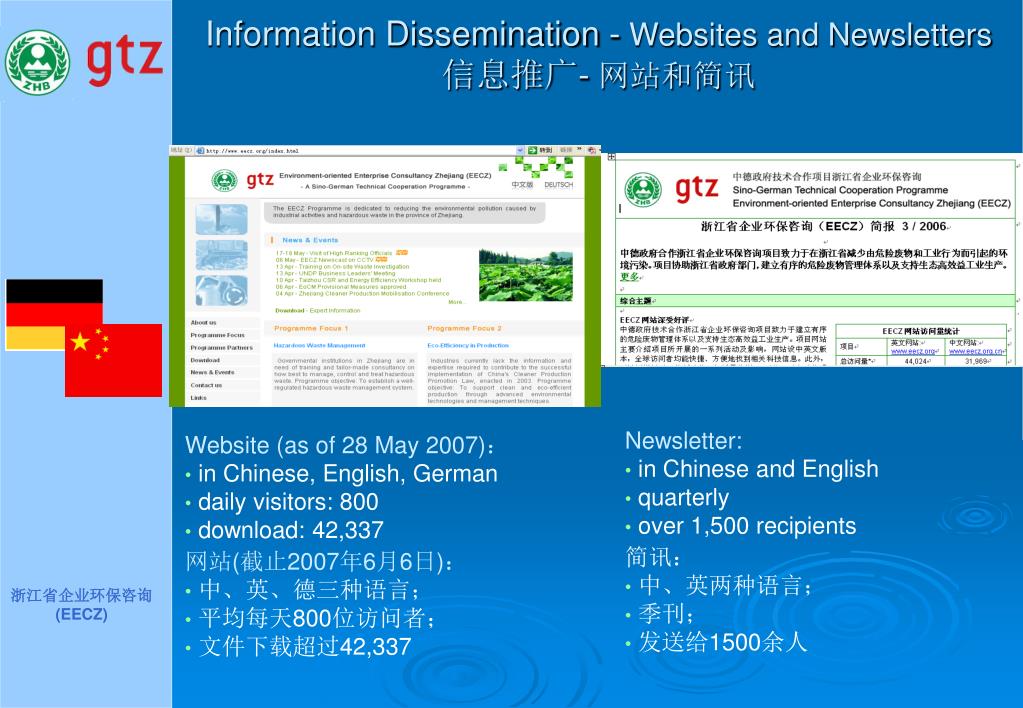Screen dimensions: 1023x708
Task: Click the More link under news list
Action: tap(455, 302)
